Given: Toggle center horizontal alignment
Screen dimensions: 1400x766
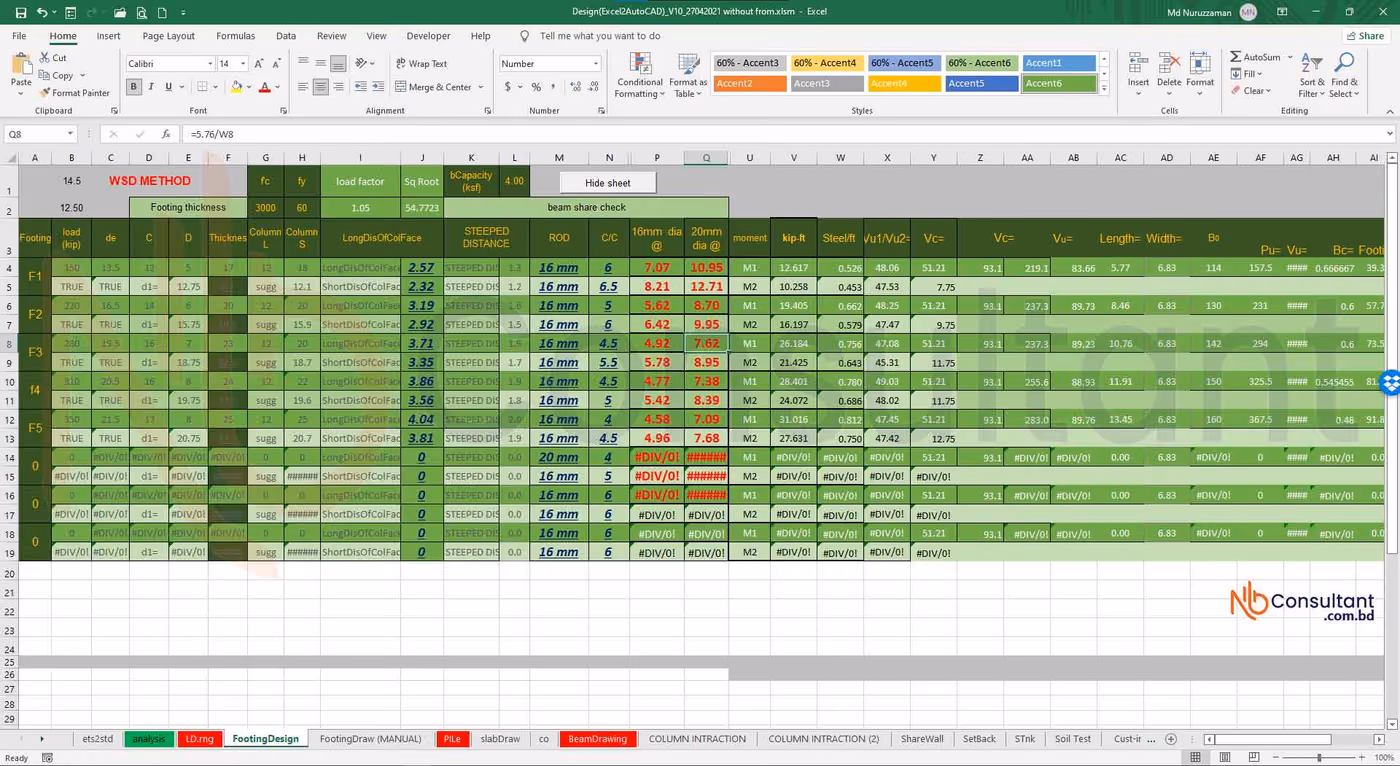Looking at the screenshot, I should click(x=320, y=87).
